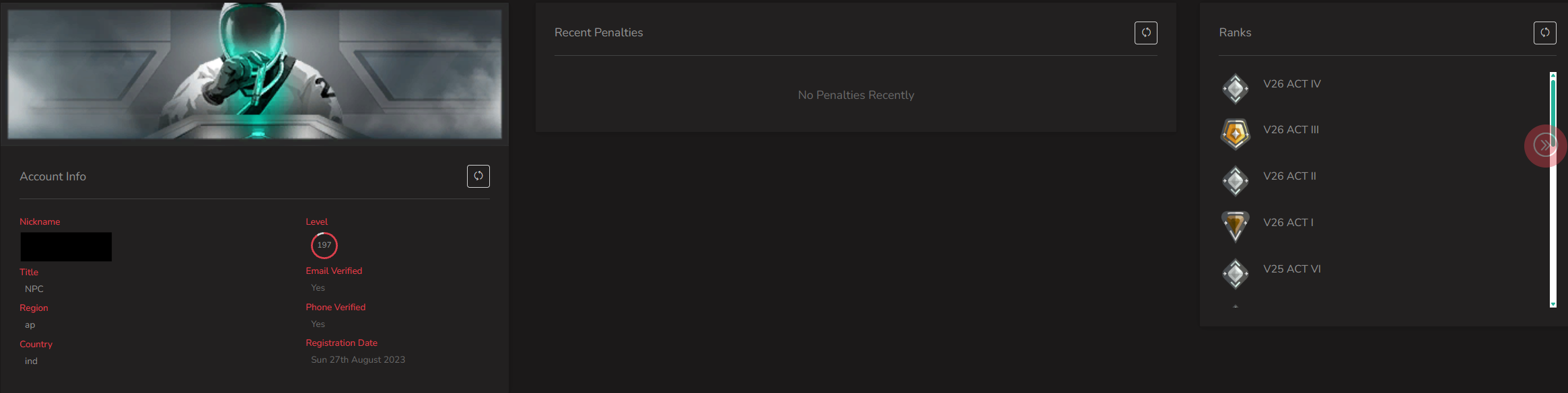Screen dimensions: 1568x393
Task: Select the V26 ACT IV rank entry text
Action: point(1292,84)
